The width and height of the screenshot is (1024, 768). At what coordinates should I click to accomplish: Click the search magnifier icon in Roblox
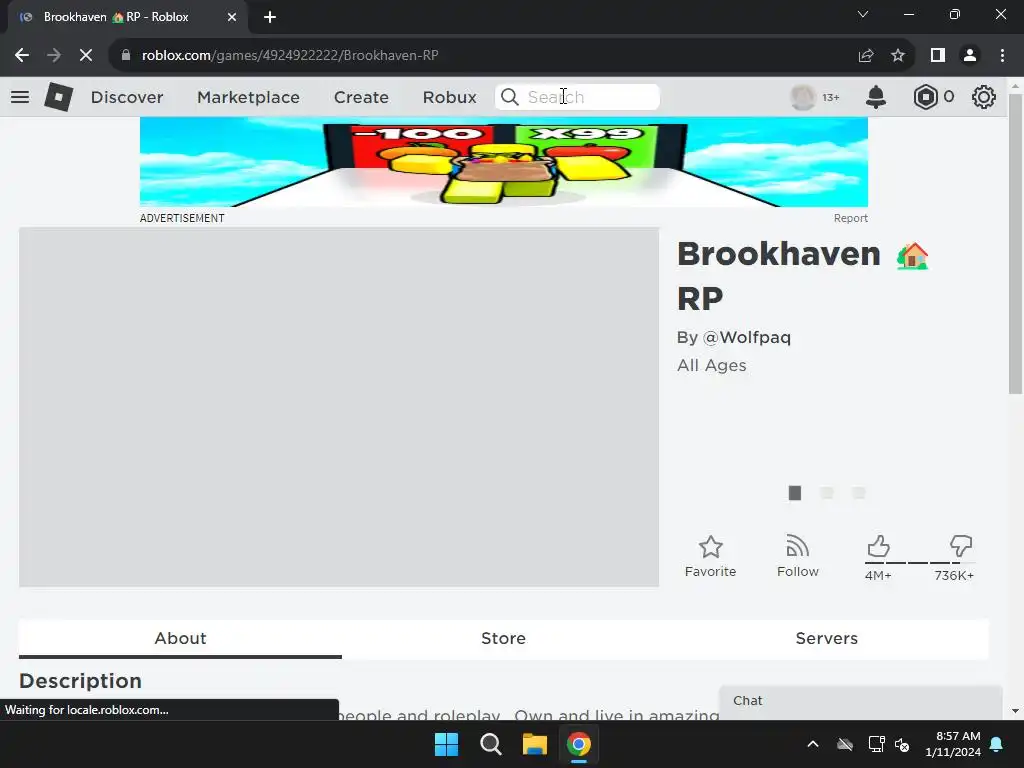pyautogui.click(x=509, y=97)
